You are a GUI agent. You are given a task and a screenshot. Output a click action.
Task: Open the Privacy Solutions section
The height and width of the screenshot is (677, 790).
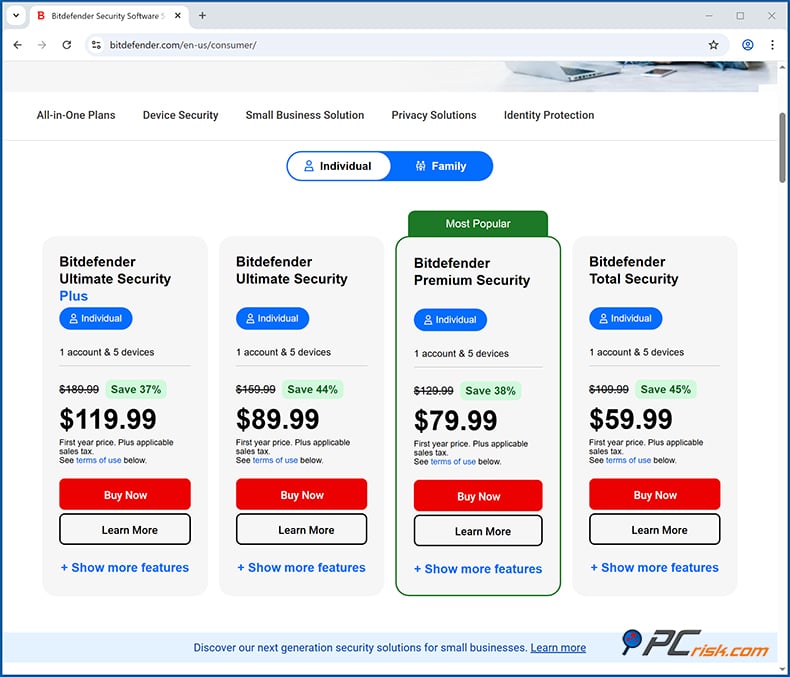(434, 115)
